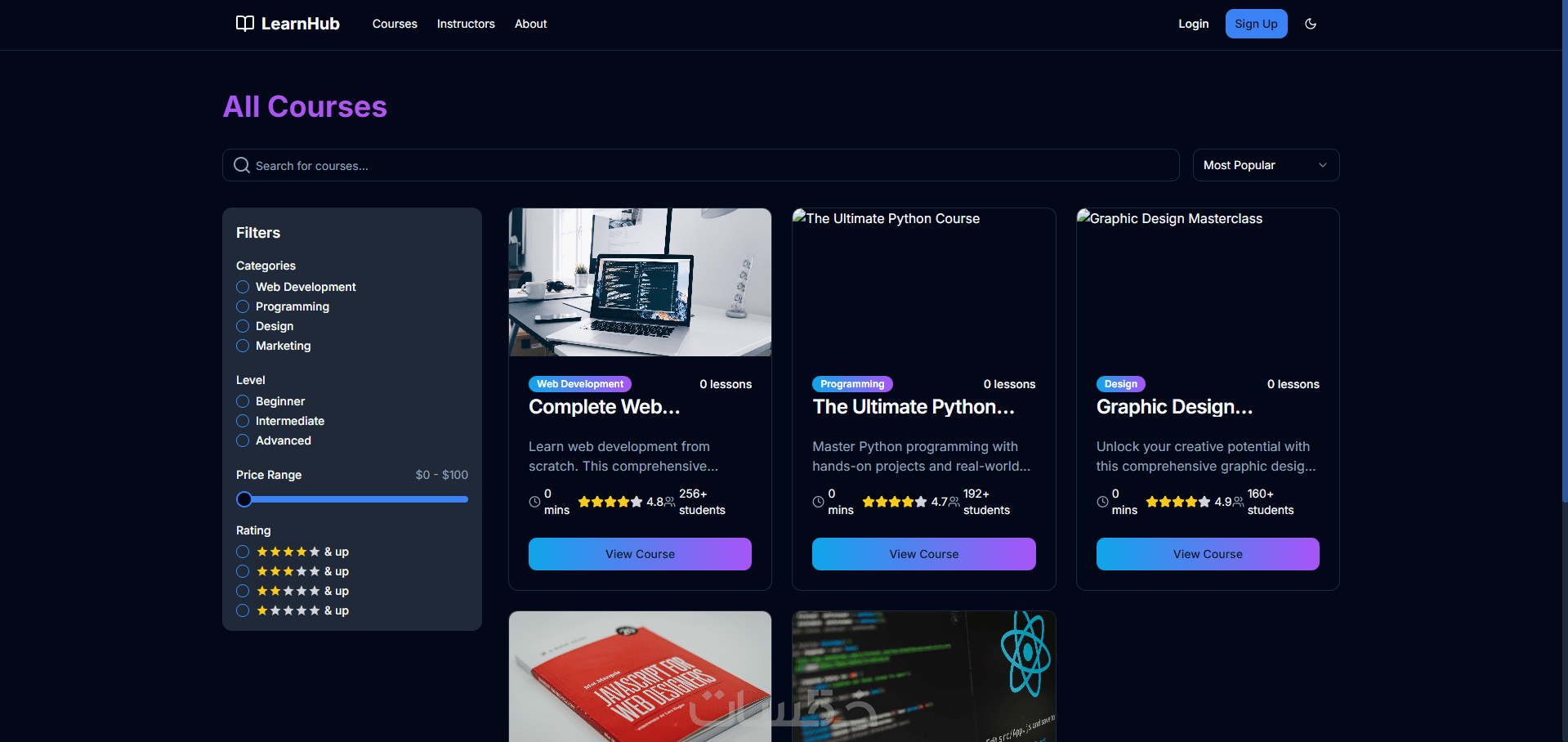Click the Learn web development description text
This screenshot has height=742, width=1568.
(623, 456)
